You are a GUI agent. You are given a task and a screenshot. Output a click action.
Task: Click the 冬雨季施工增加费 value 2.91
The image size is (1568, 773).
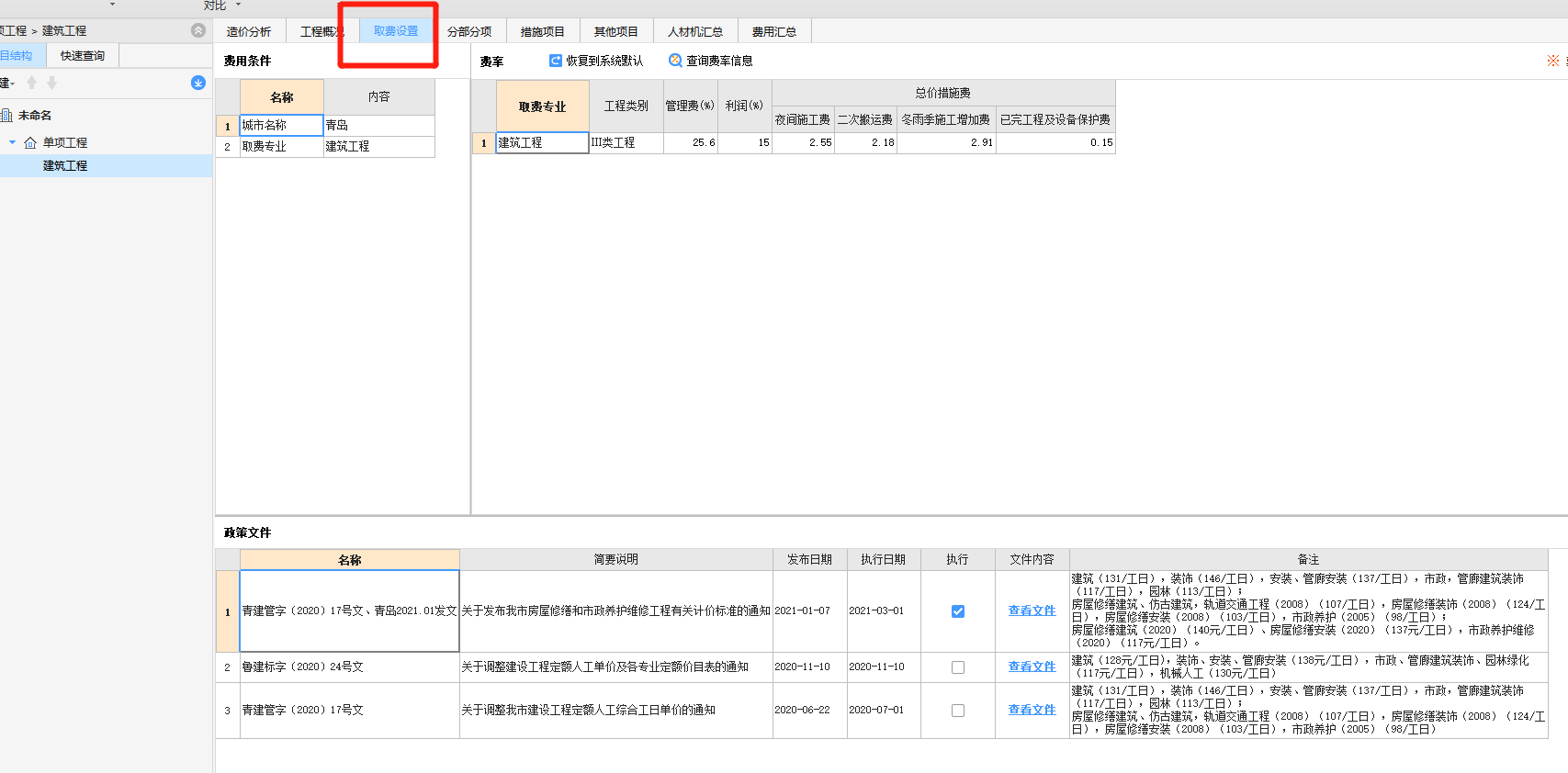[946, 142]
